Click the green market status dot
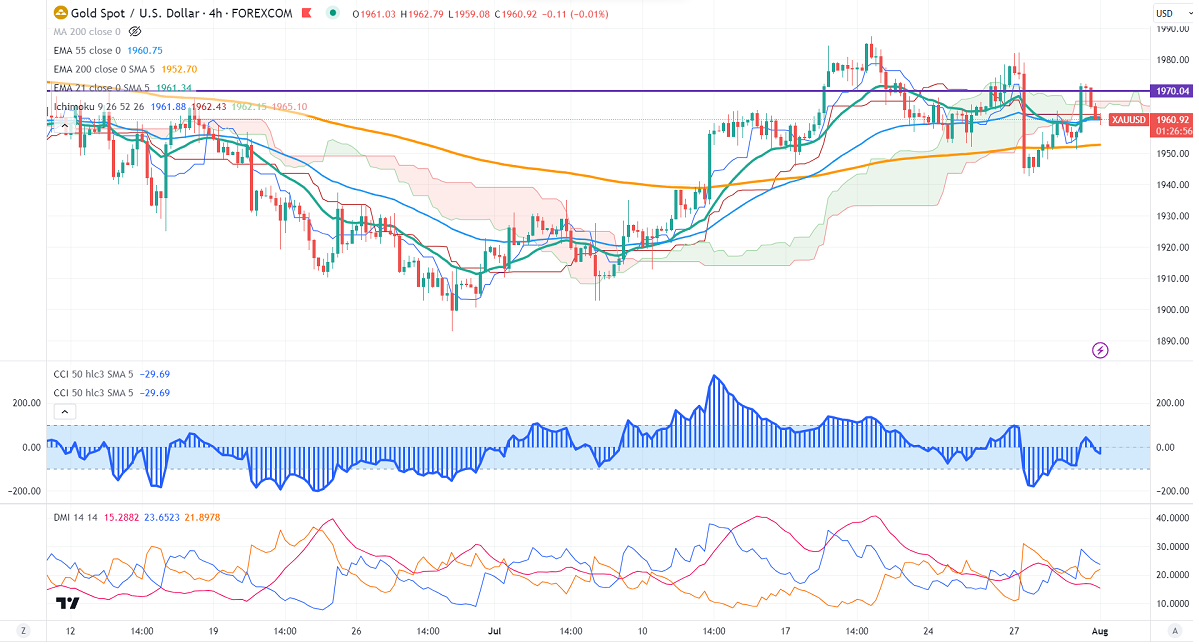 (x=333, y=13)
